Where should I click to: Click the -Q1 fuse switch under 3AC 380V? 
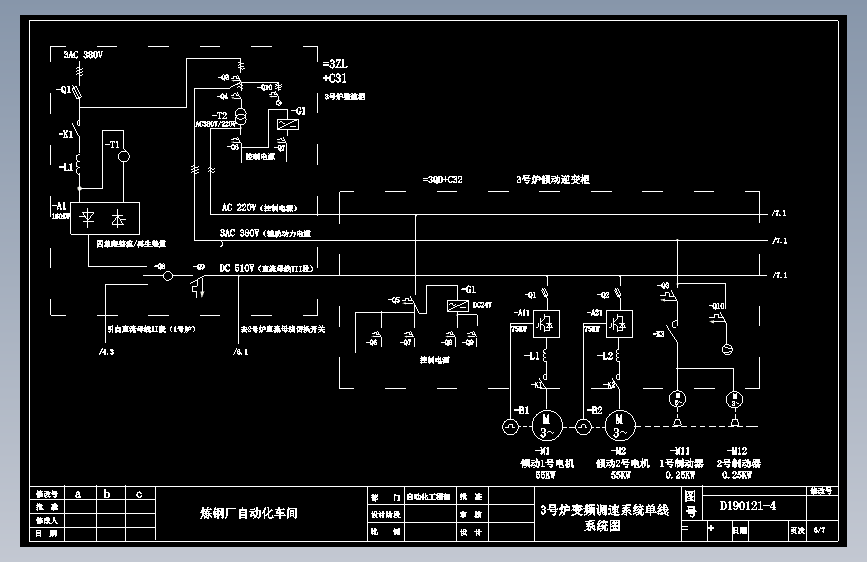pos(78,93)
